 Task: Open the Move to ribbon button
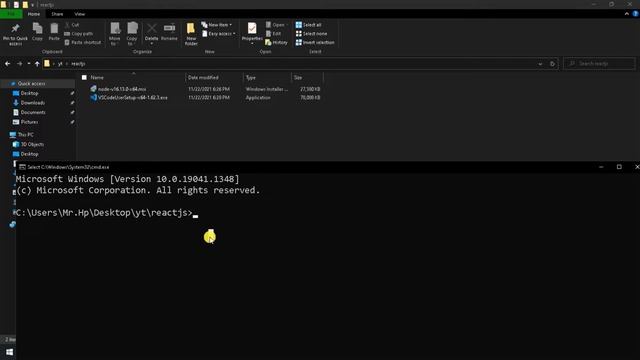[x=115, y=34]
